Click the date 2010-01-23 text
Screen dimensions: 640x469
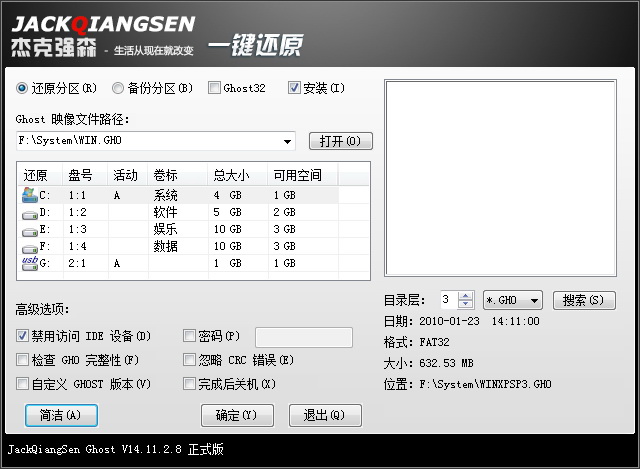449,321
